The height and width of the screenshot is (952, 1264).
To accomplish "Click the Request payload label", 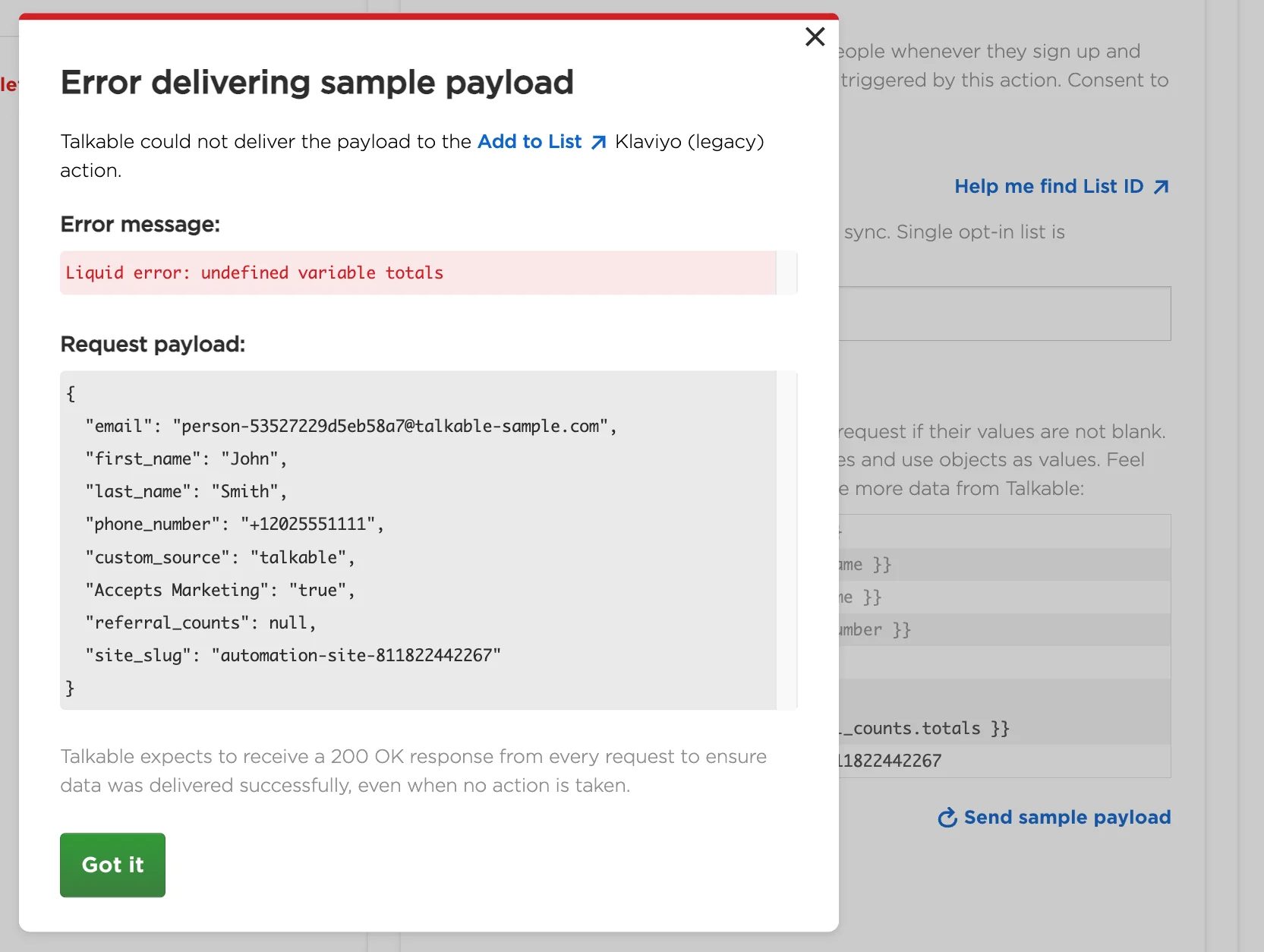I will coord(153,345).
